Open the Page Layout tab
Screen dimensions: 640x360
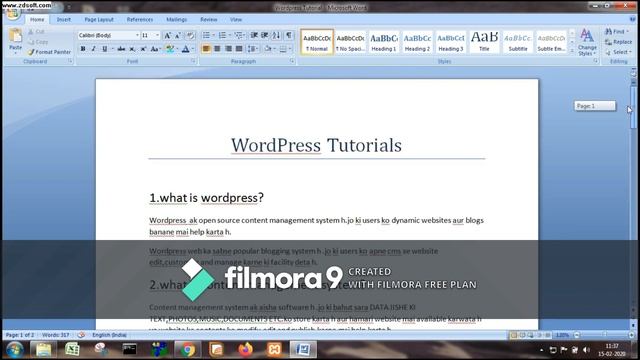click(x=99, y=20)
